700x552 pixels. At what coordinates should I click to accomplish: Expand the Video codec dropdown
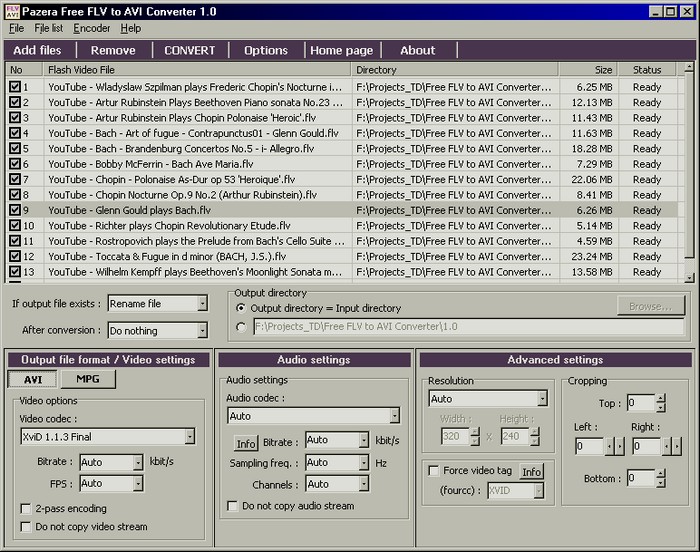coord(189,436)
